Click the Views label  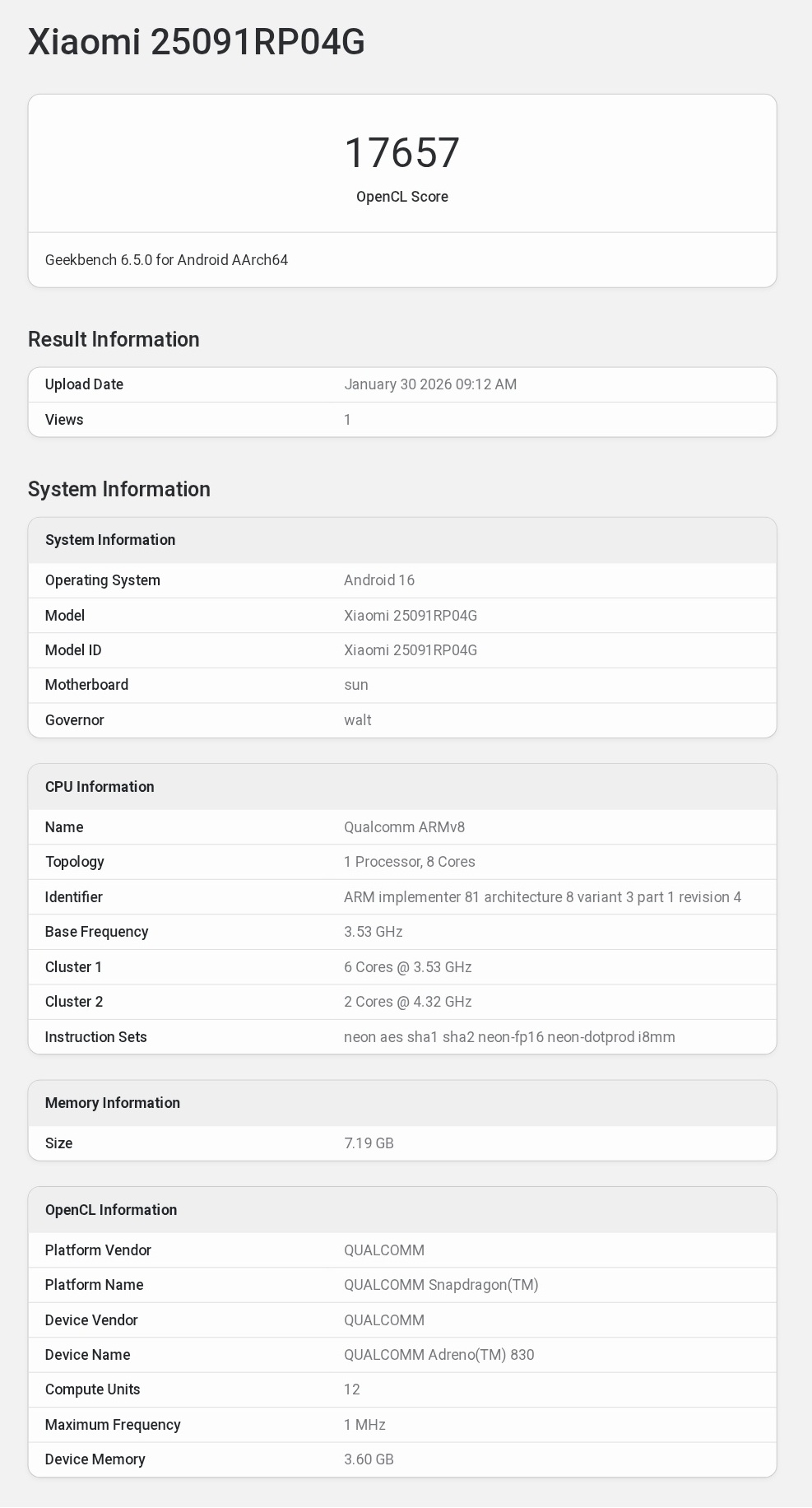point(64,420)
